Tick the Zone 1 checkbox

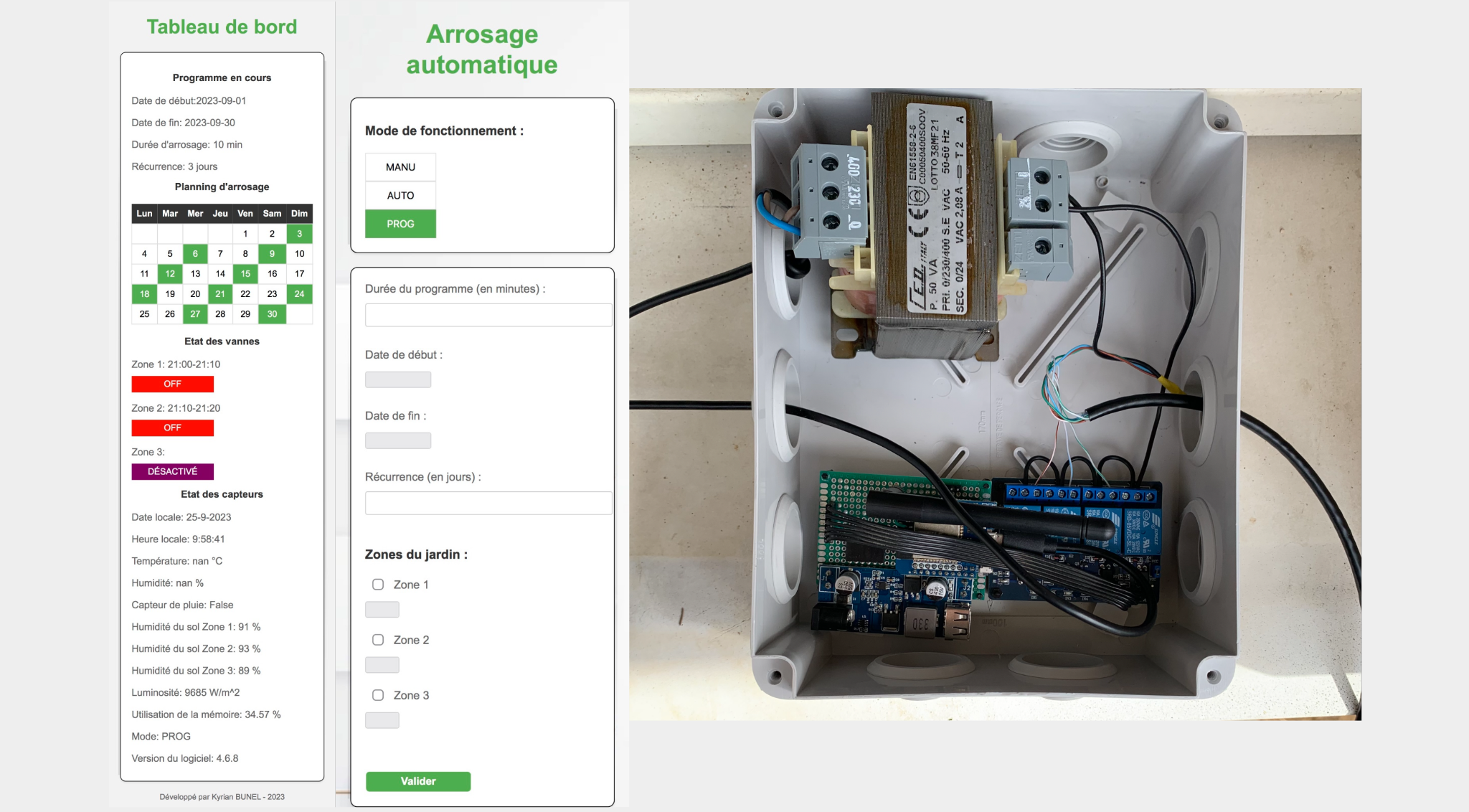click(x=378, y=585)
